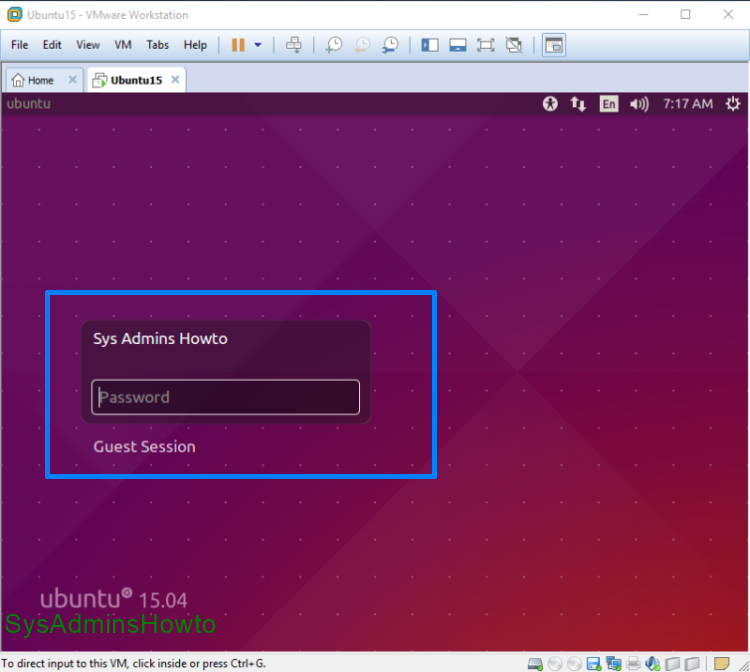Open the Tabs menu

tap(157, 44)
